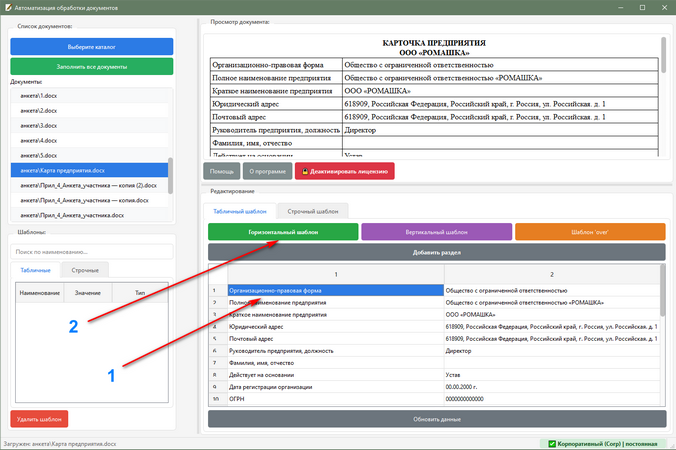
Task: Select row header '1' in editing table
Action: (218, 291)
